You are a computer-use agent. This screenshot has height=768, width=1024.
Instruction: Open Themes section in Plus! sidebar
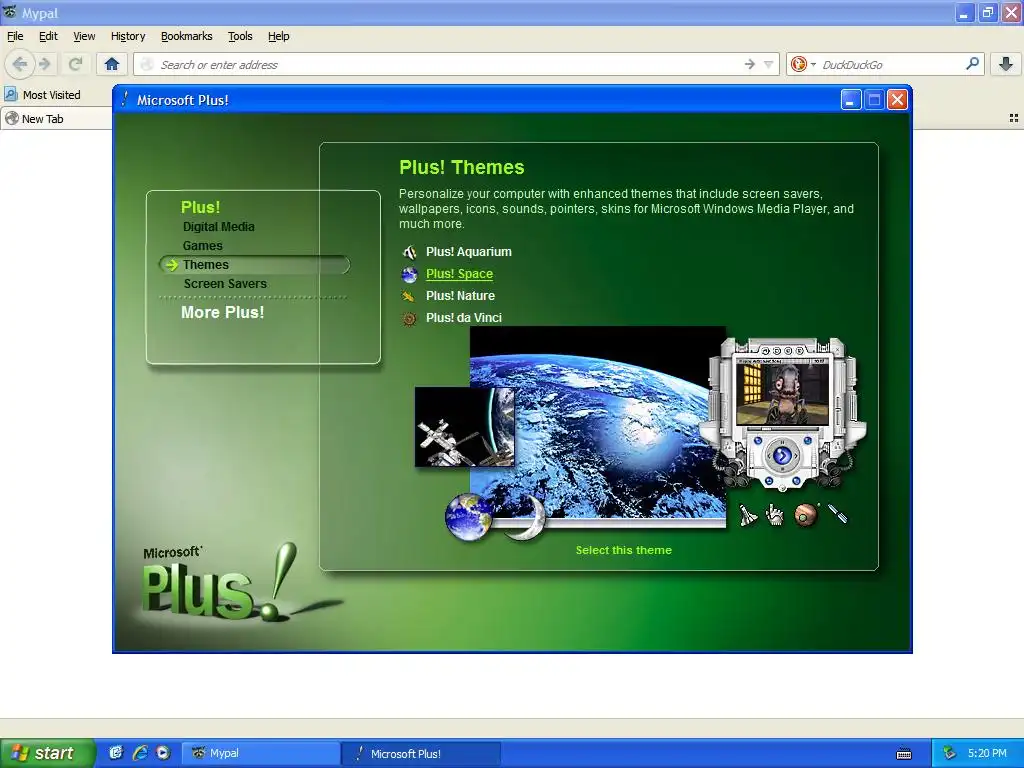pos(254,264)
